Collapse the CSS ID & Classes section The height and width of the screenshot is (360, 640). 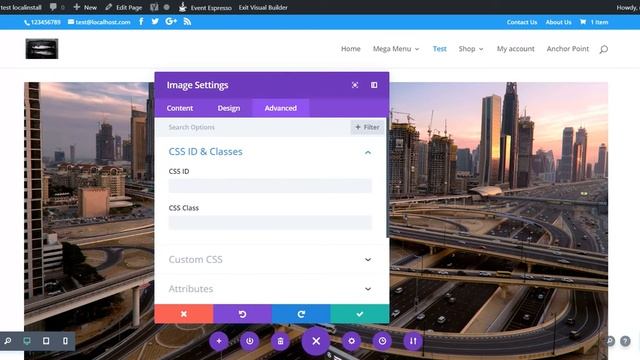[x=368, y=152]
